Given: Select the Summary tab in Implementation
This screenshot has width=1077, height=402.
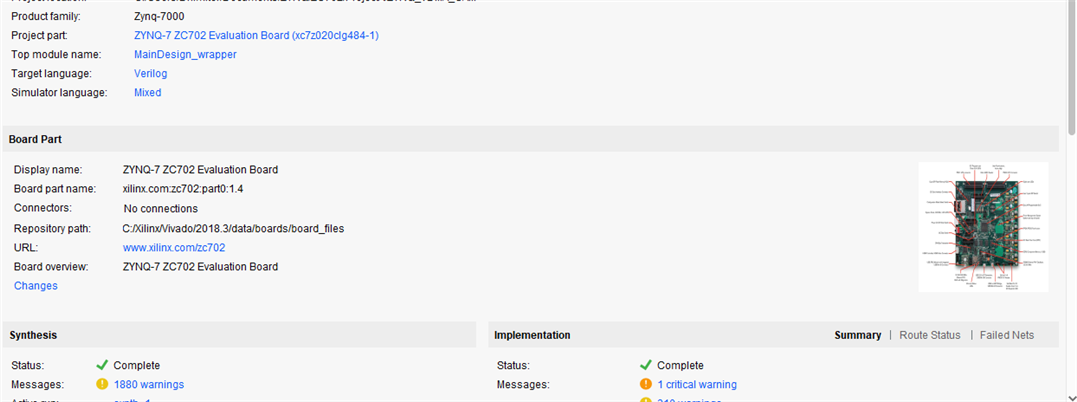Looking at the screenshot, I should click(x=857, y=335).
